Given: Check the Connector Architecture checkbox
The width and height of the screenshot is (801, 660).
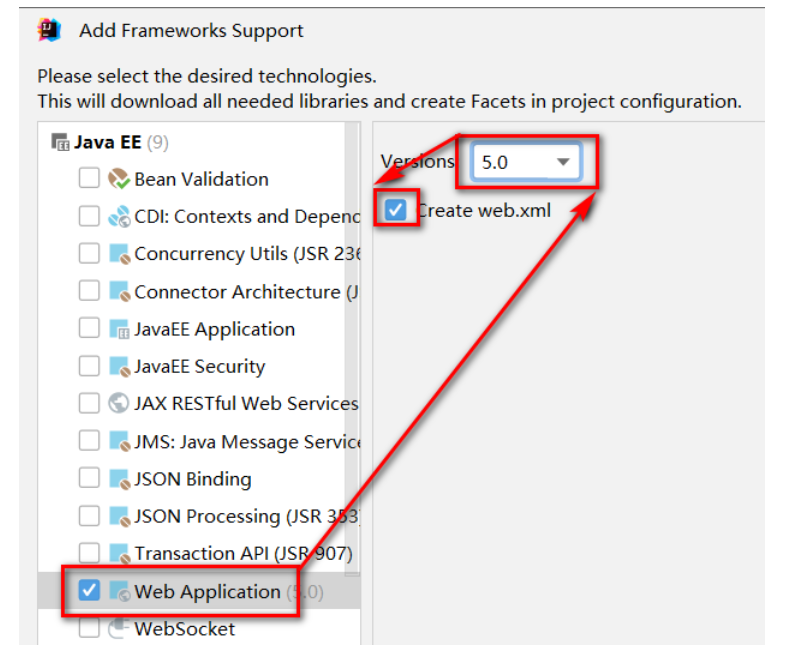Looking at the screenshot, I should [x=89, y=291].
